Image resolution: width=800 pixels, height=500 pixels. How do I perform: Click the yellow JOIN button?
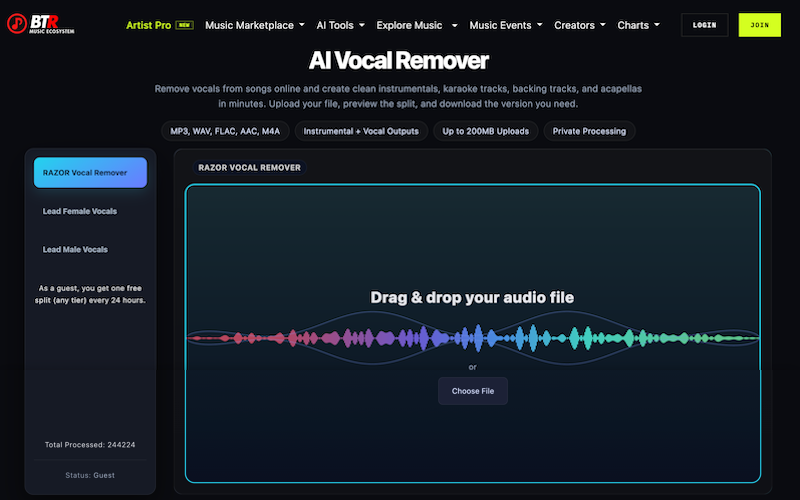click(760, 25)
